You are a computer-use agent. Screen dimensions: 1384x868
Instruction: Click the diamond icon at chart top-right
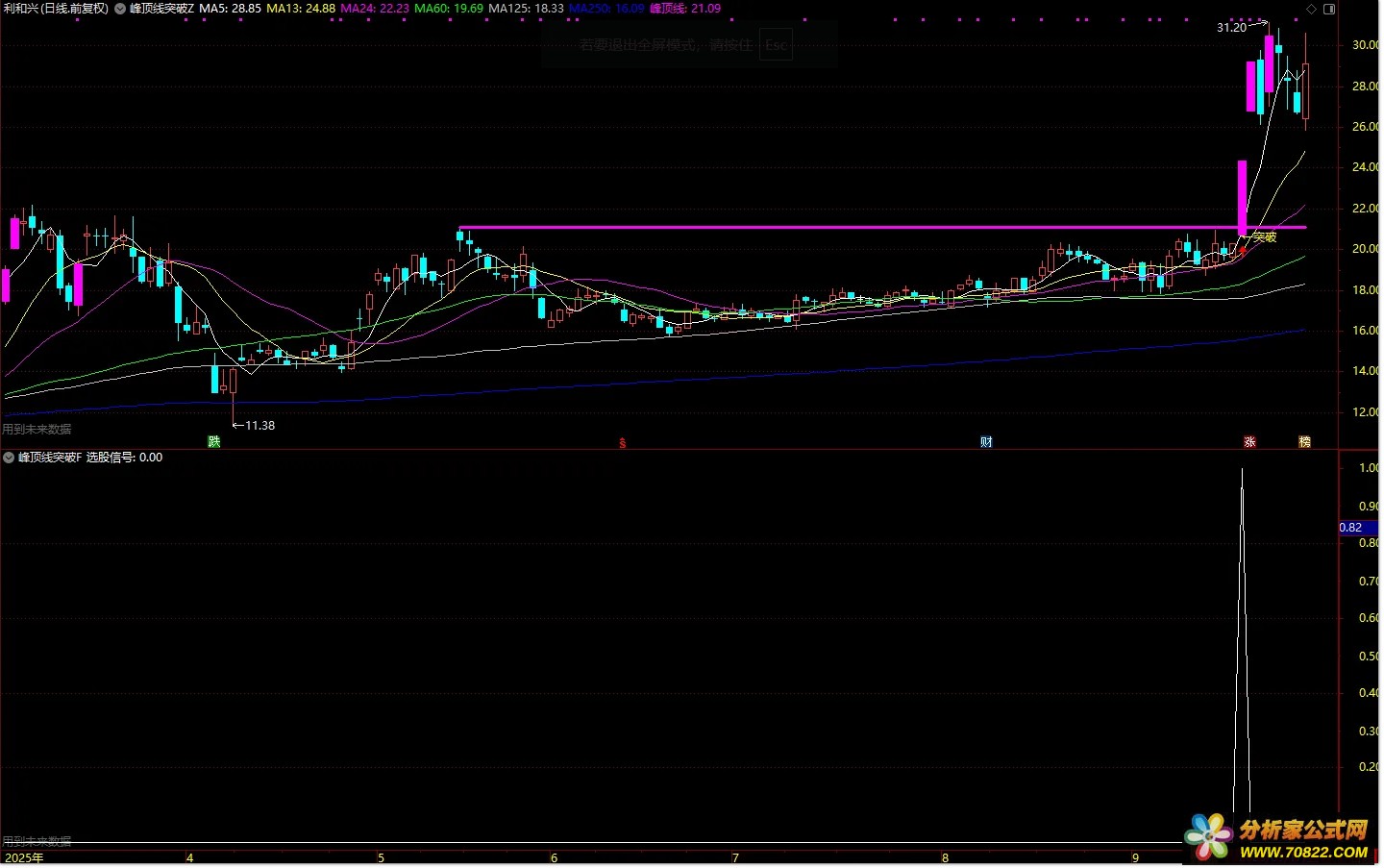(1311, 9)
